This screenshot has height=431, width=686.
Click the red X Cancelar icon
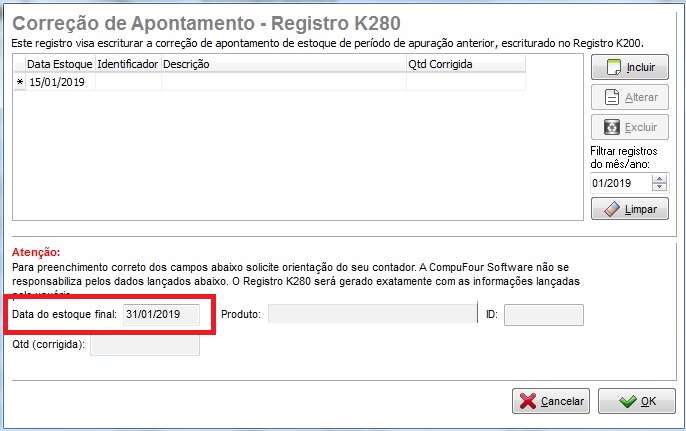pyautogui.click(x=528, y=401)
